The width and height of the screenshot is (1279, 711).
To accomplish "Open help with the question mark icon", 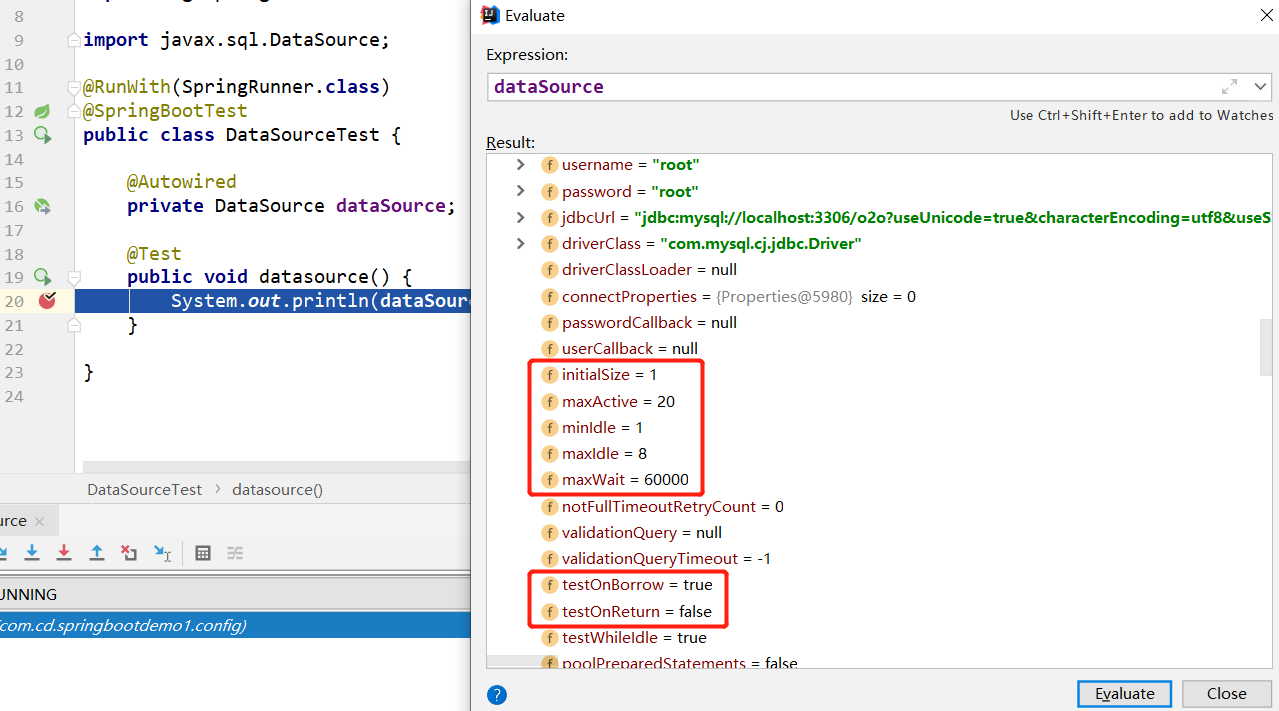I will [x=497, y=695].
